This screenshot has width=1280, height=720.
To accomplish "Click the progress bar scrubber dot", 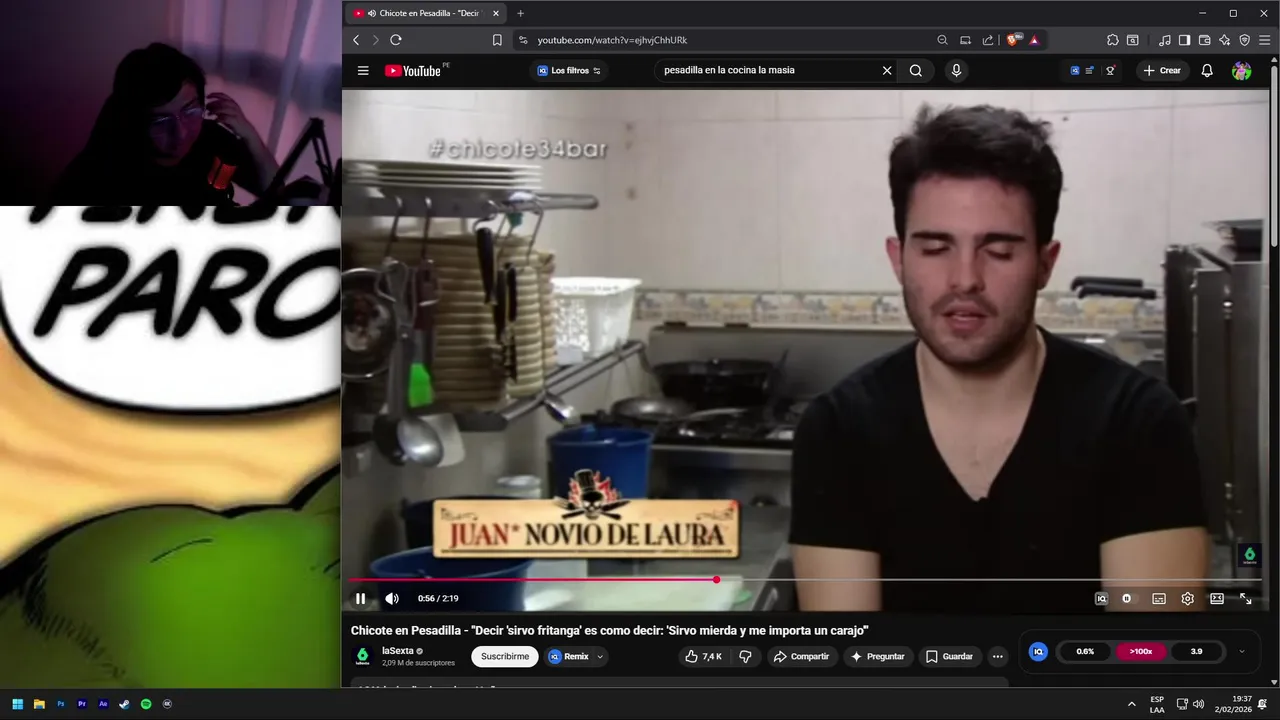I will tap(716, 580).
